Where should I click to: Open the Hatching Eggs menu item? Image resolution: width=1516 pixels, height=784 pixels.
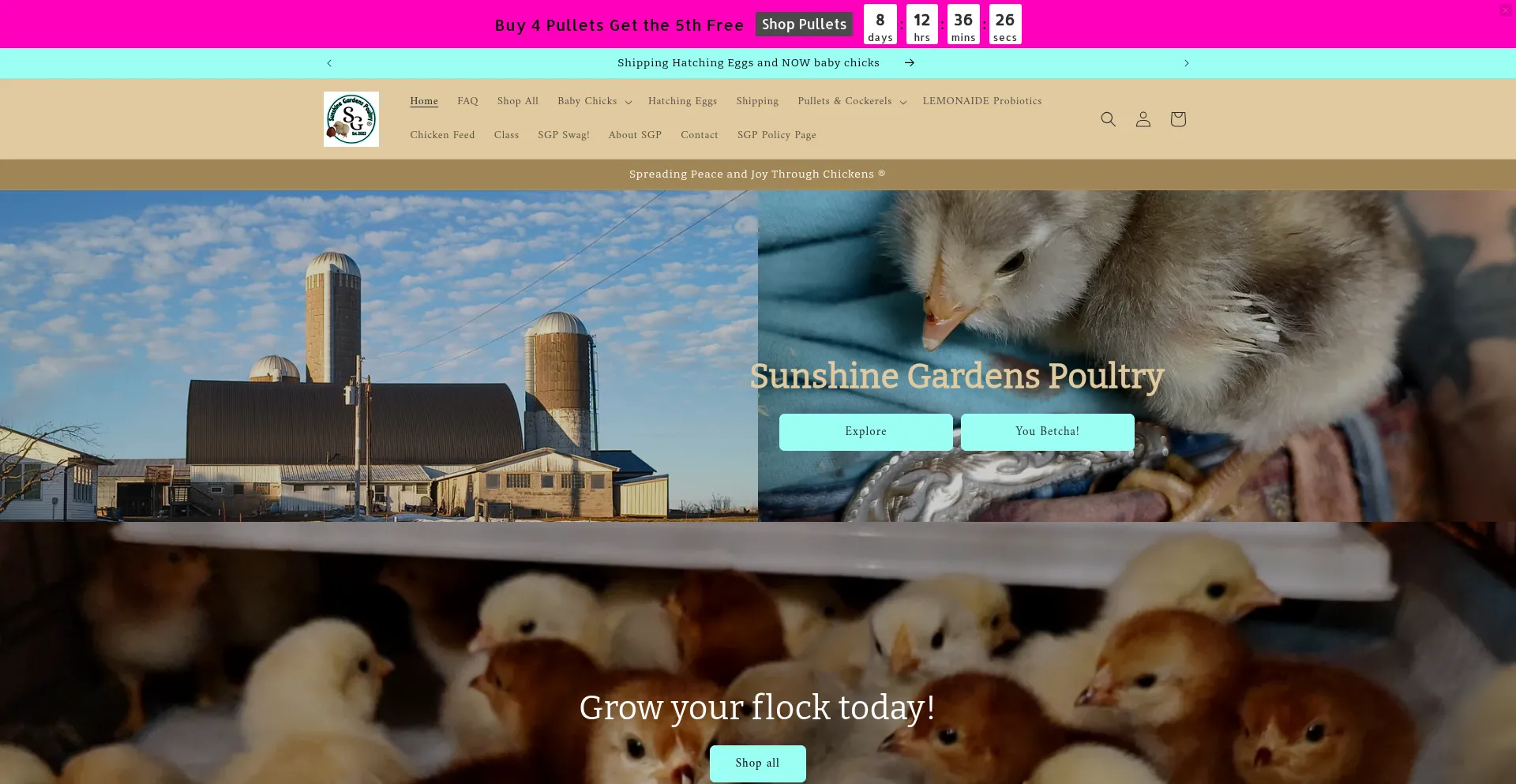point(682,101)
